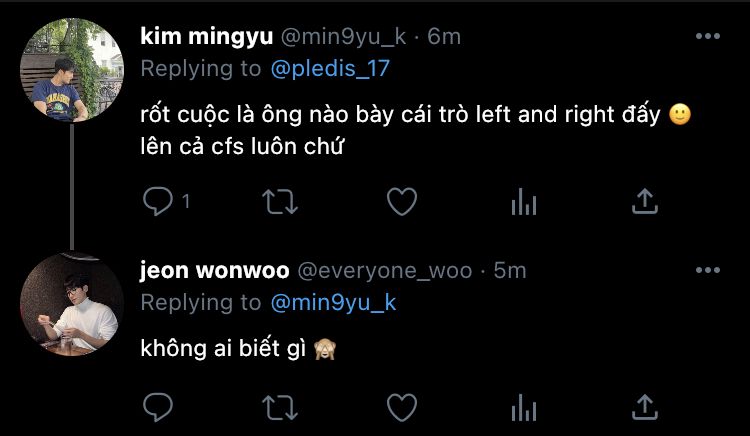Like jeon wonwoo's tweet
The width and height of the screenshot is (750, 436).
(x=402, y=407)
